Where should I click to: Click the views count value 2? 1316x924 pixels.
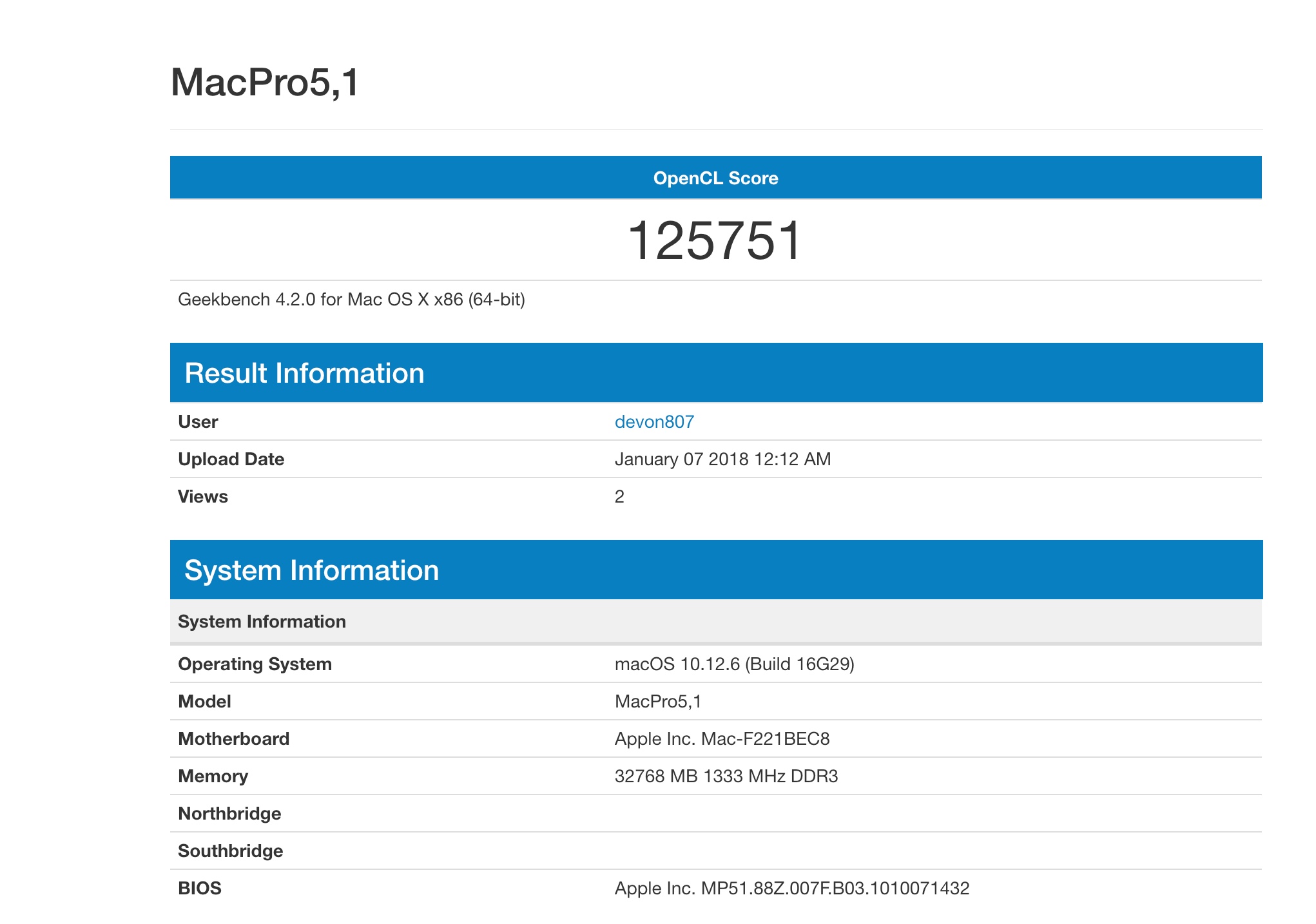[619, 497]
